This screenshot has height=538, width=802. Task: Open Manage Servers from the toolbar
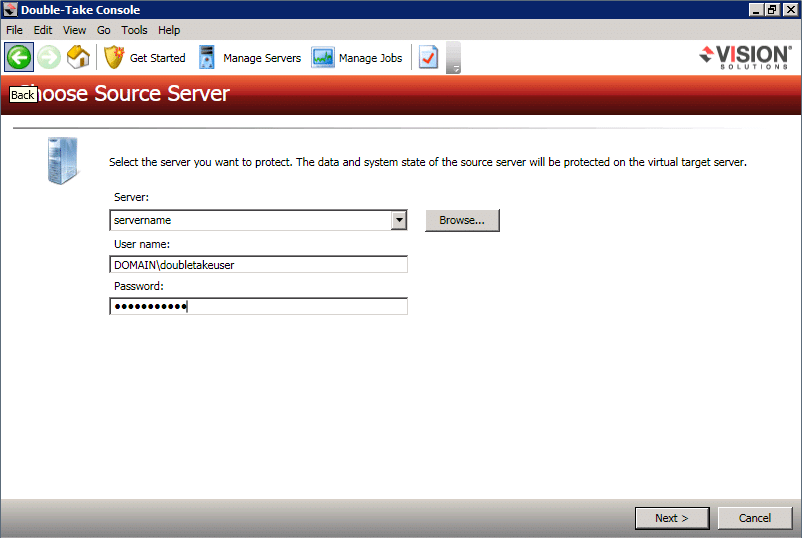[250, 58]
